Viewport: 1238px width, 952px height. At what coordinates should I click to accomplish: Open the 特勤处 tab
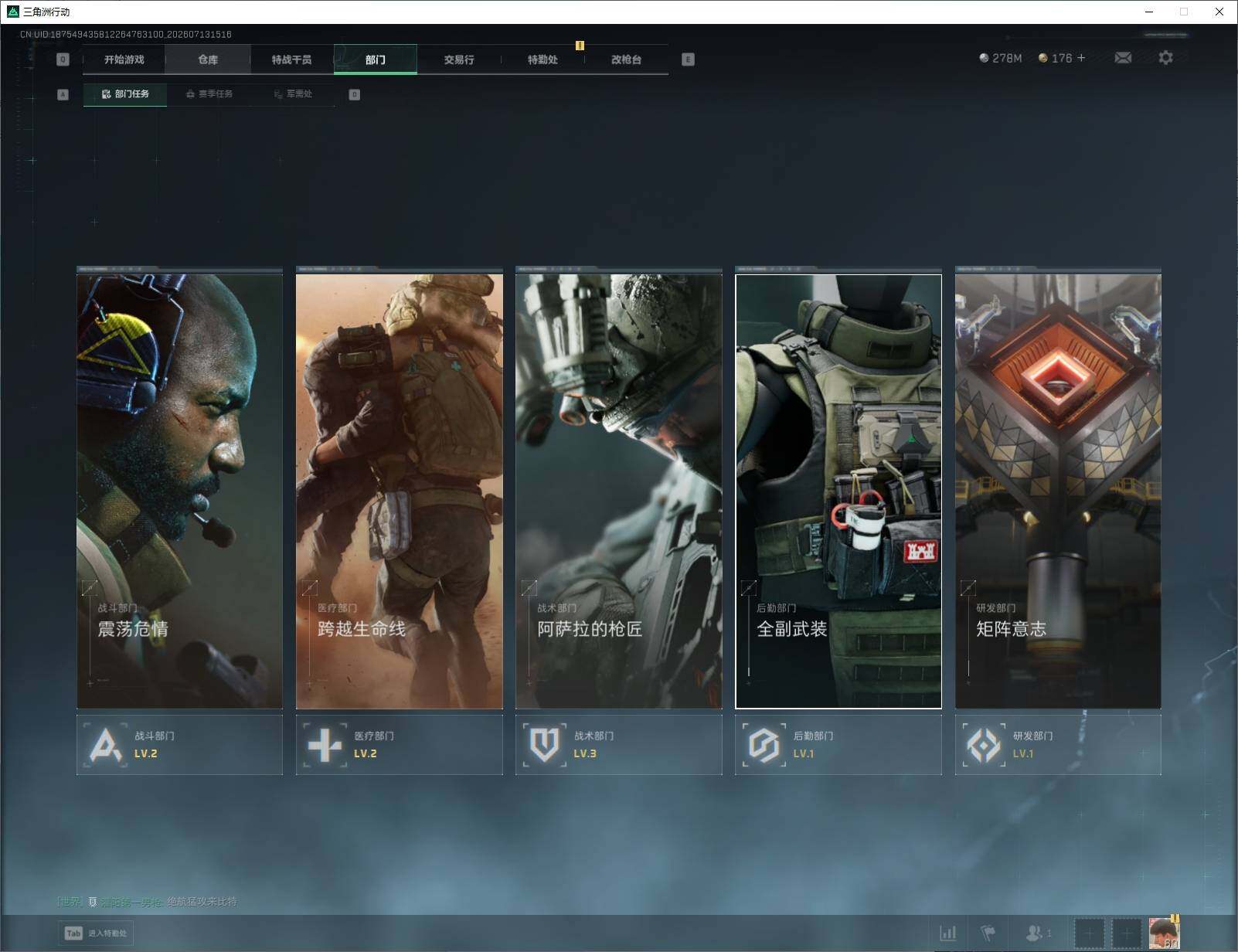(x=542, y=59)
